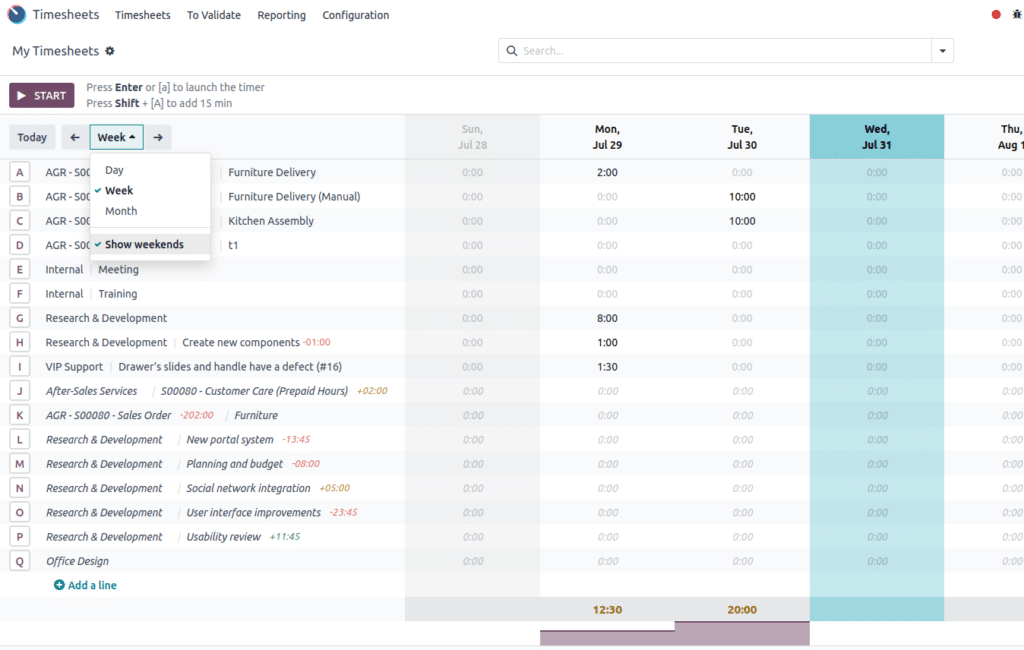Start timer with key K button
The width and height of the screenshot is (1024, 650).
[20, 415]
